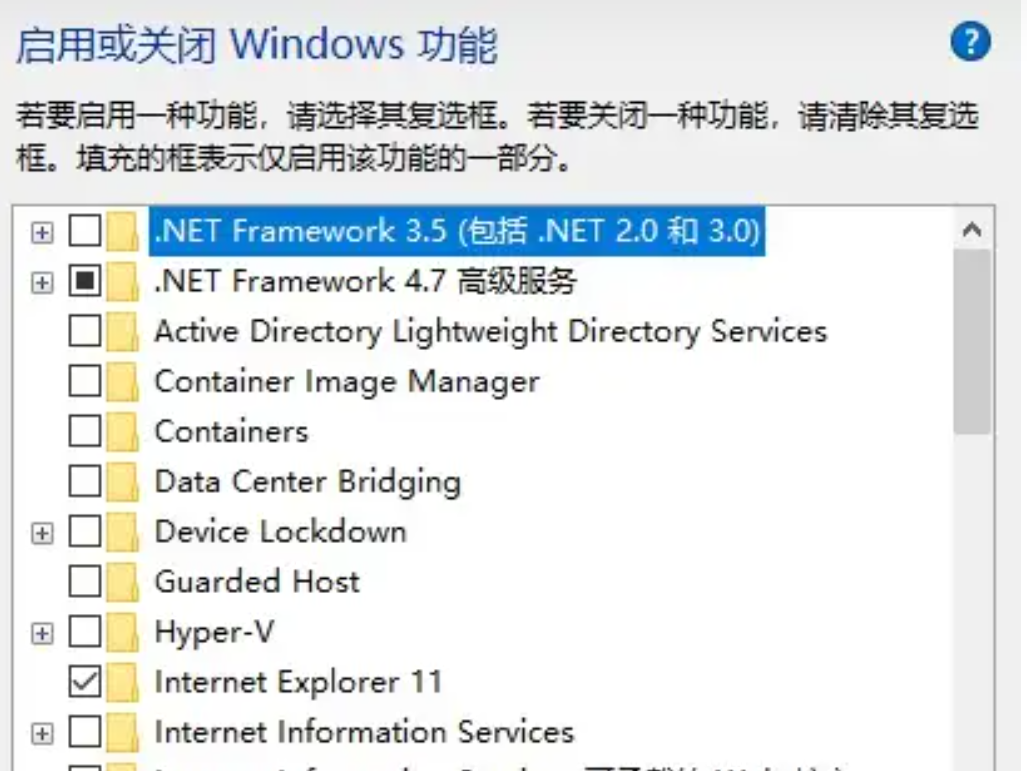The width and height of the screenshot is (1027, 780).
Task: Expand the .NET Framework 3.5 node
Action: coord(42,233)
